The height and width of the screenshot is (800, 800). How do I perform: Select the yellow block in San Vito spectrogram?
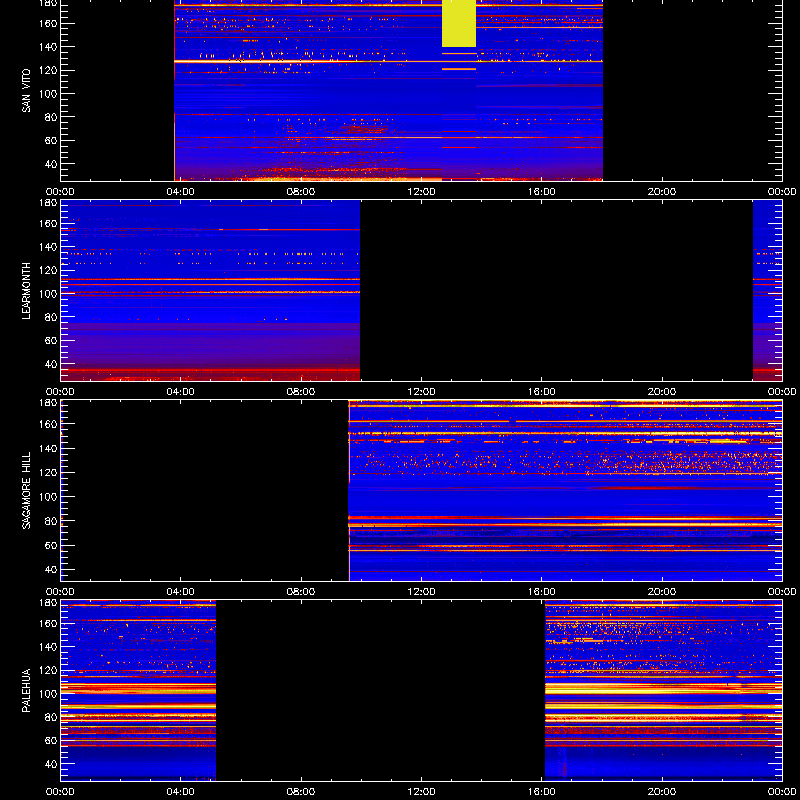pyautogui.click(x=459, y=23)
